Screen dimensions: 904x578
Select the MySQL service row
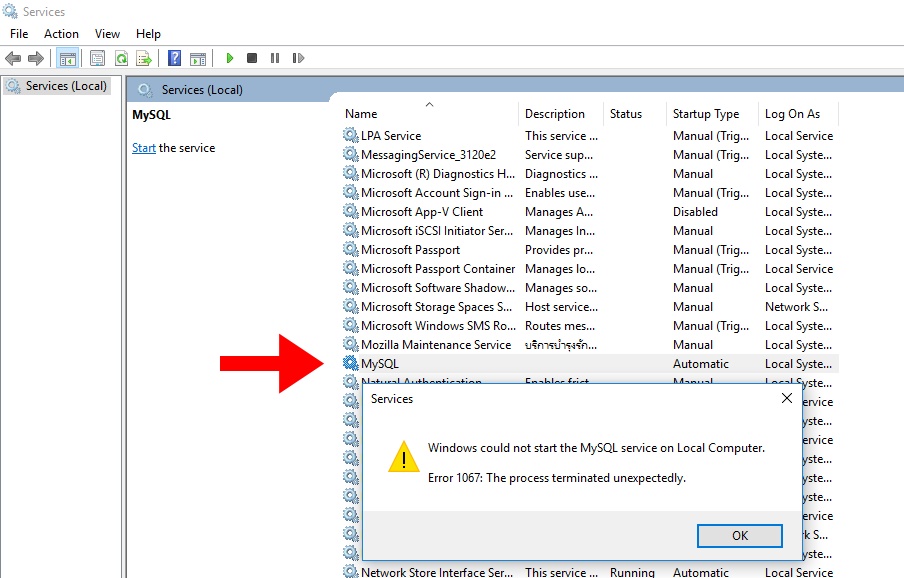590,364
